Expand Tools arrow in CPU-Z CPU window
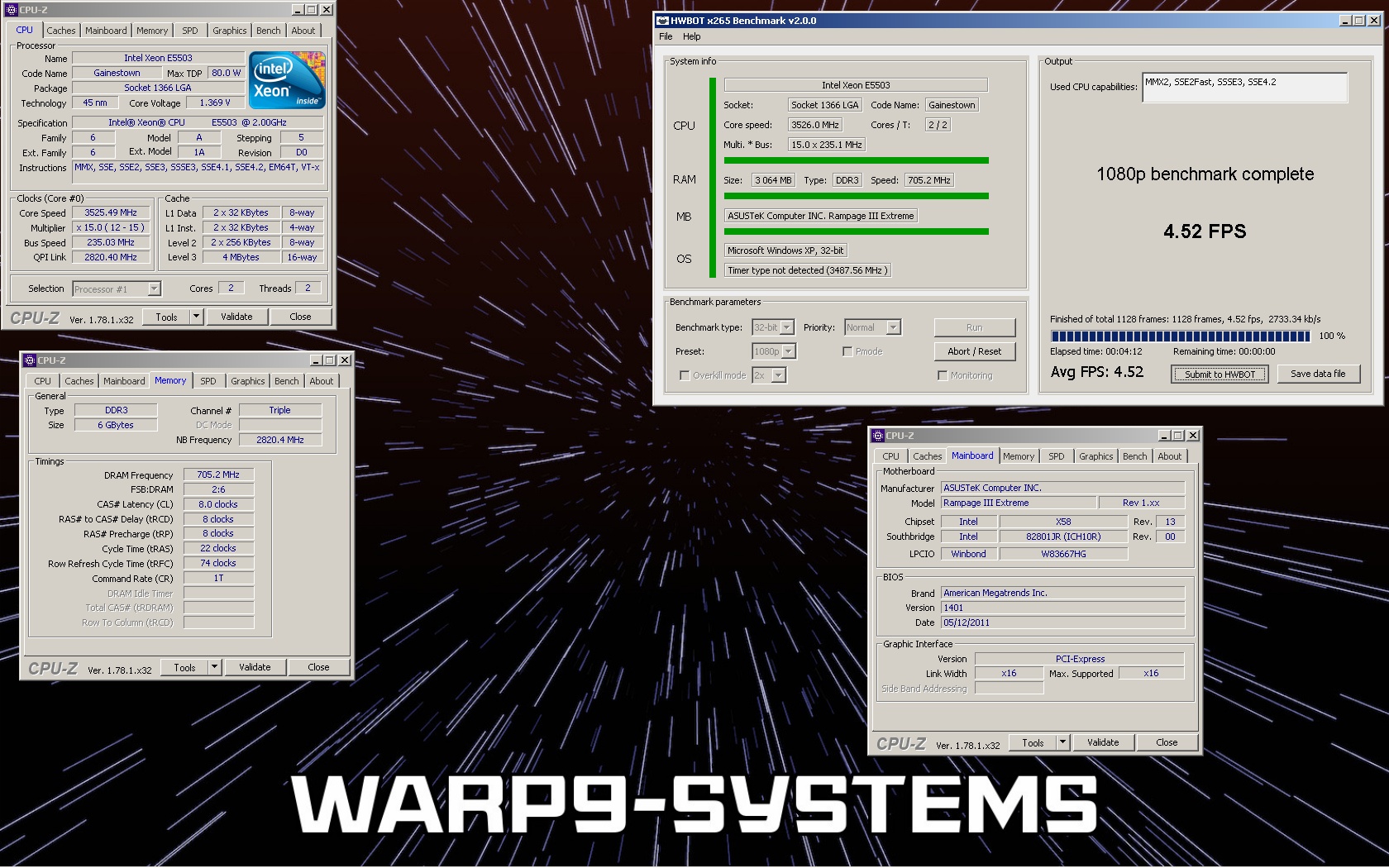Viewport: 1389px width, 868px height. point(196,317)
